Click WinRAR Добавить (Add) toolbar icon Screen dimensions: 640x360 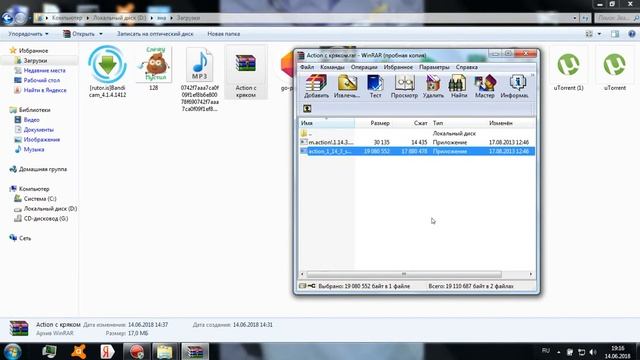tap(316, 86)
